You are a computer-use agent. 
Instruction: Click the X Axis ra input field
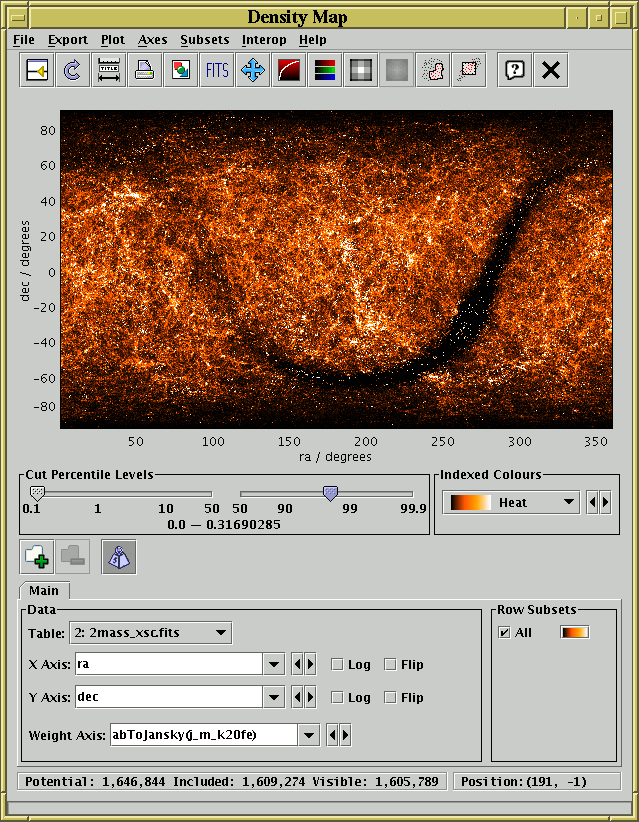pyautogui.click(x=166, y=664)
